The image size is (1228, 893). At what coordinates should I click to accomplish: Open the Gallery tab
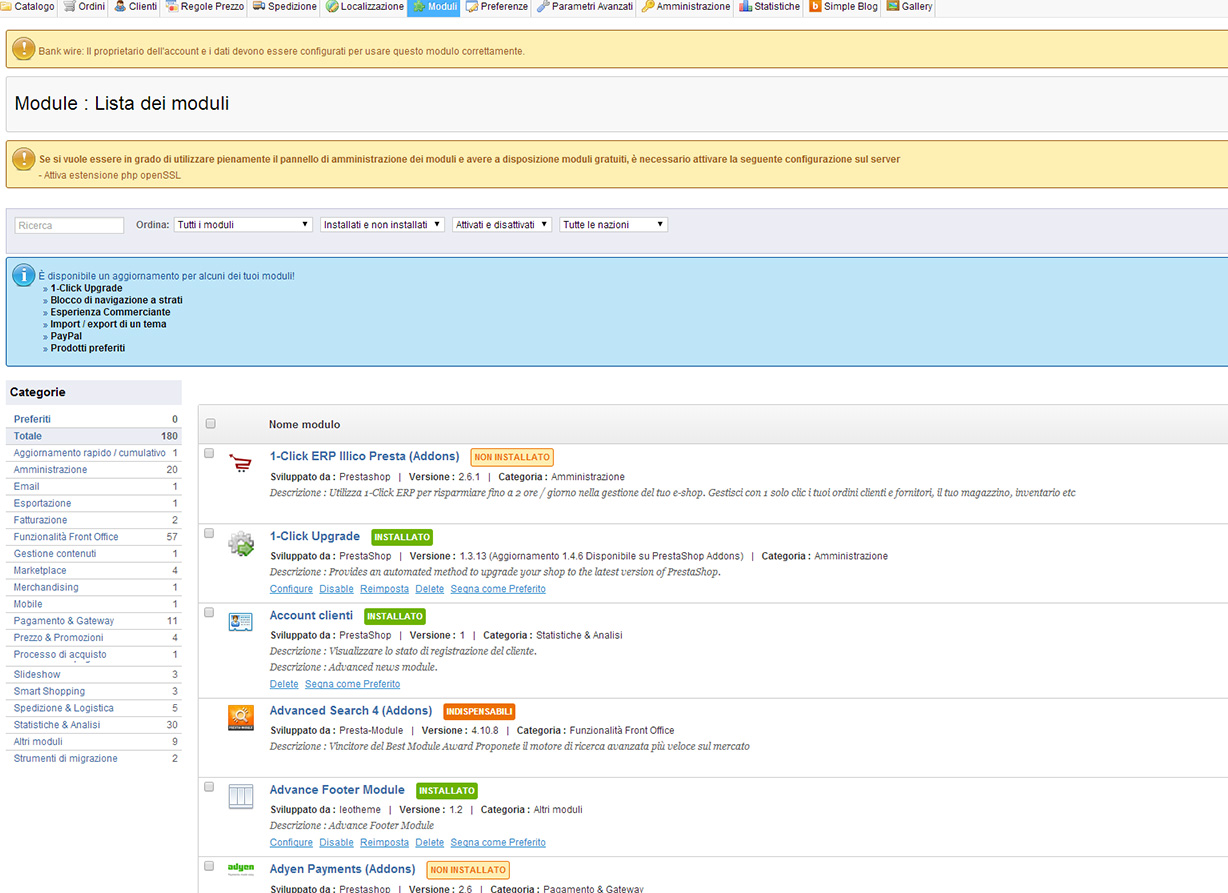pos(910,7)
